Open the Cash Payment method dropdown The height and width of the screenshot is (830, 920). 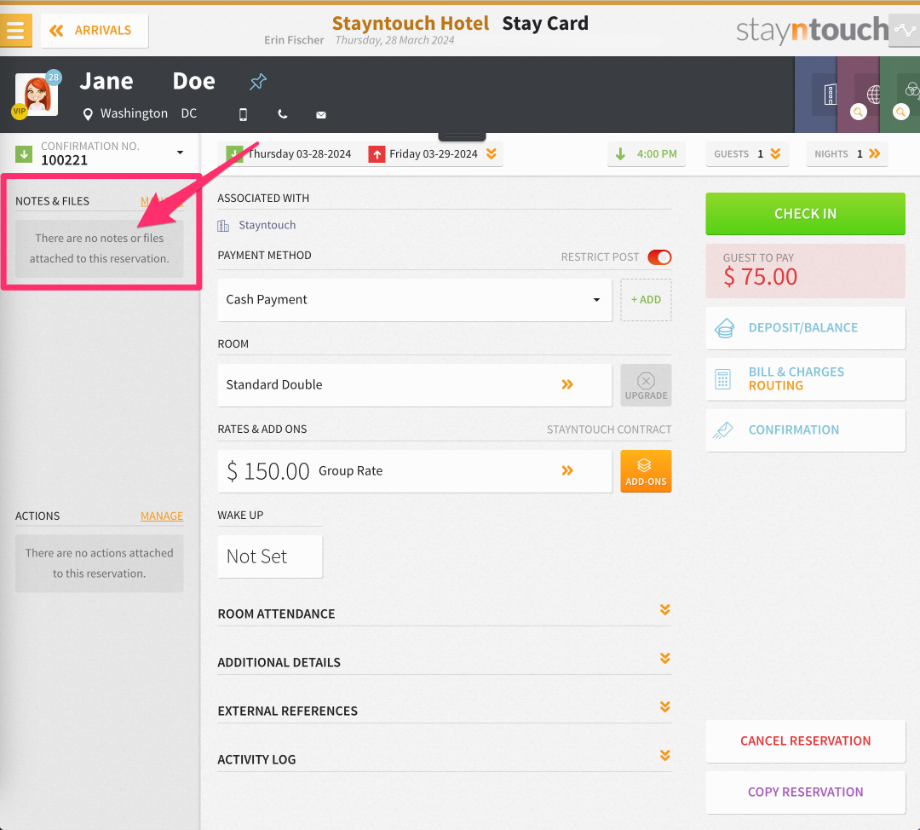414,300
